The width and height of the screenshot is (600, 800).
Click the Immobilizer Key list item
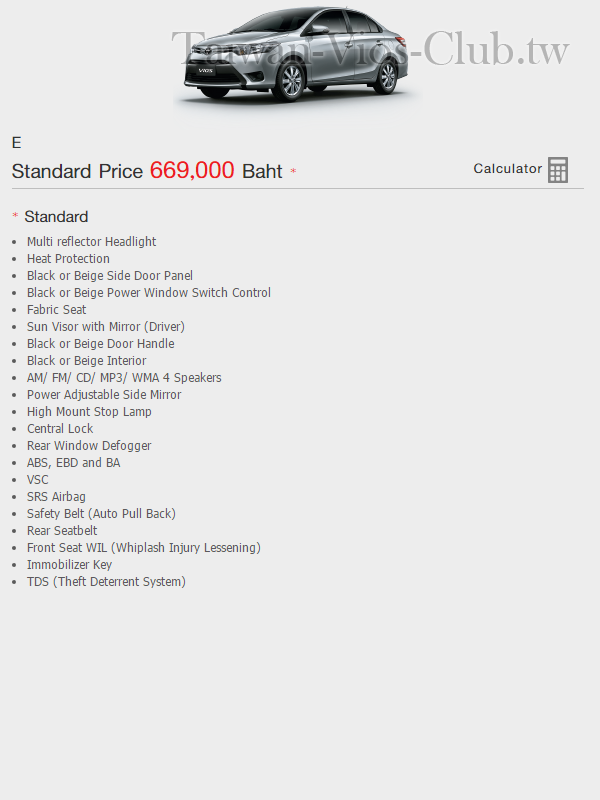[69, 565]
